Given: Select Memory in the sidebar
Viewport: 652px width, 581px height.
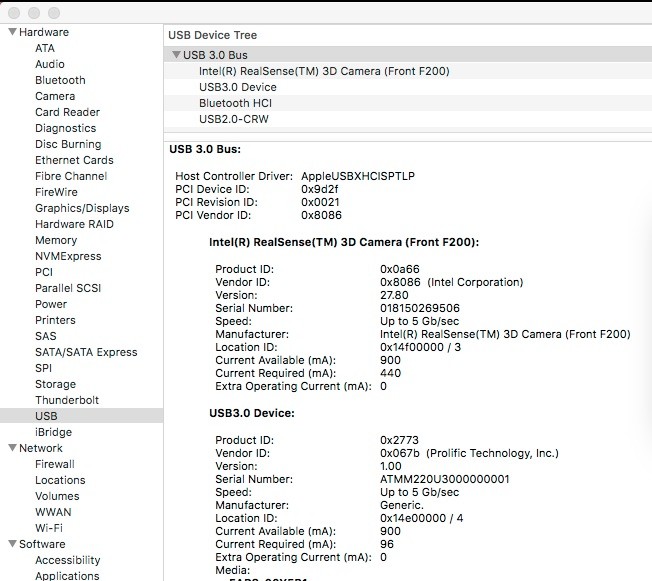Looking at the screenshot, I should pyautogui.click(x=56, y=240).
